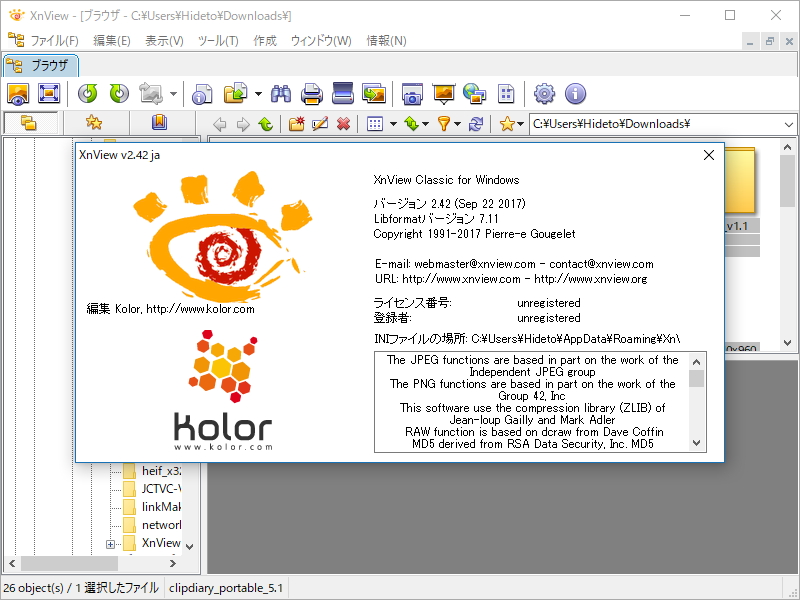
Task: Open the image search (binoculars) tool
Action: [281, 93]
